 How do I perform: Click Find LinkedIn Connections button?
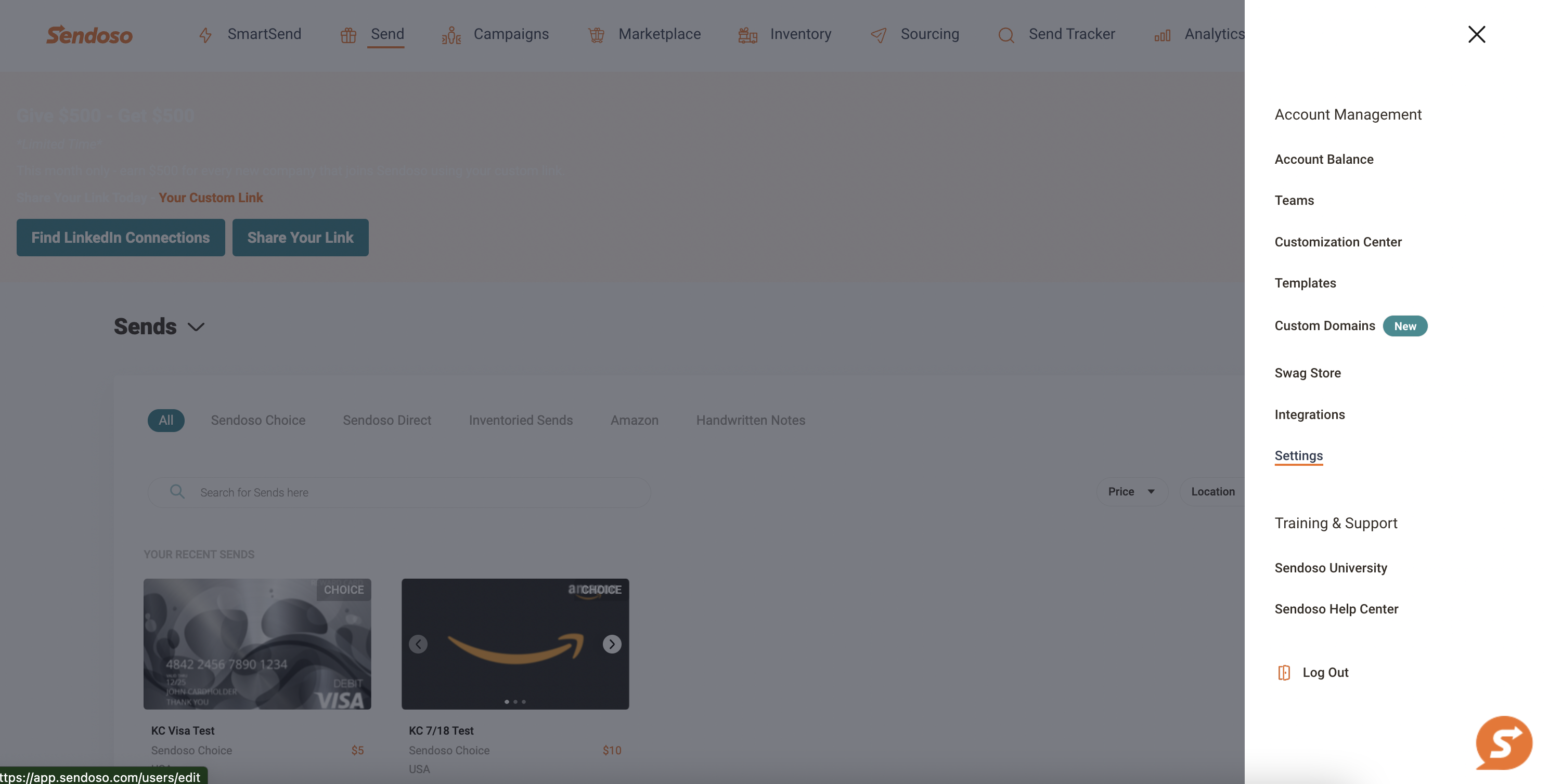[120, 238]
